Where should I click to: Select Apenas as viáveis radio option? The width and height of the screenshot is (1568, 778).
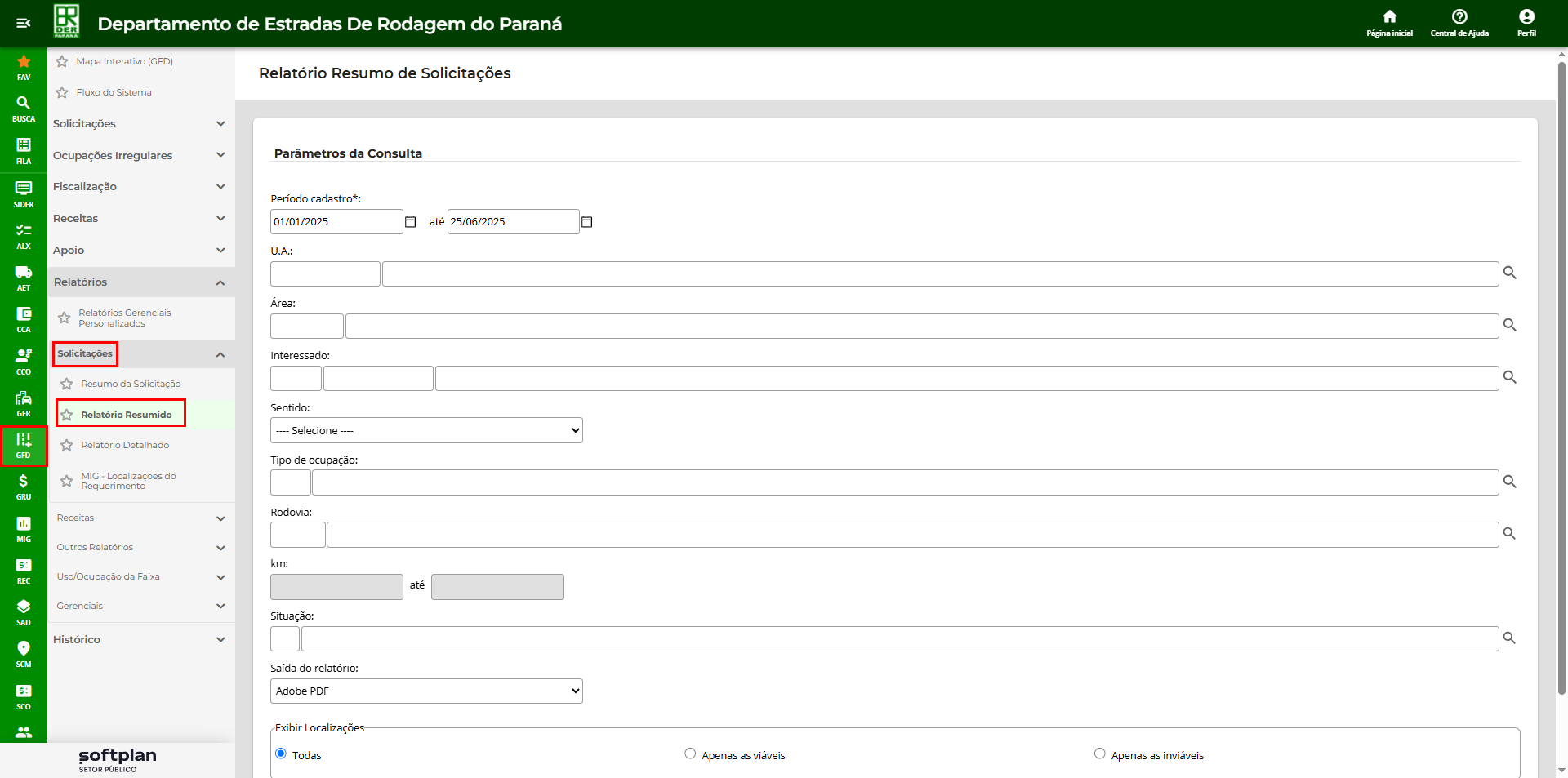coord(690,754)
